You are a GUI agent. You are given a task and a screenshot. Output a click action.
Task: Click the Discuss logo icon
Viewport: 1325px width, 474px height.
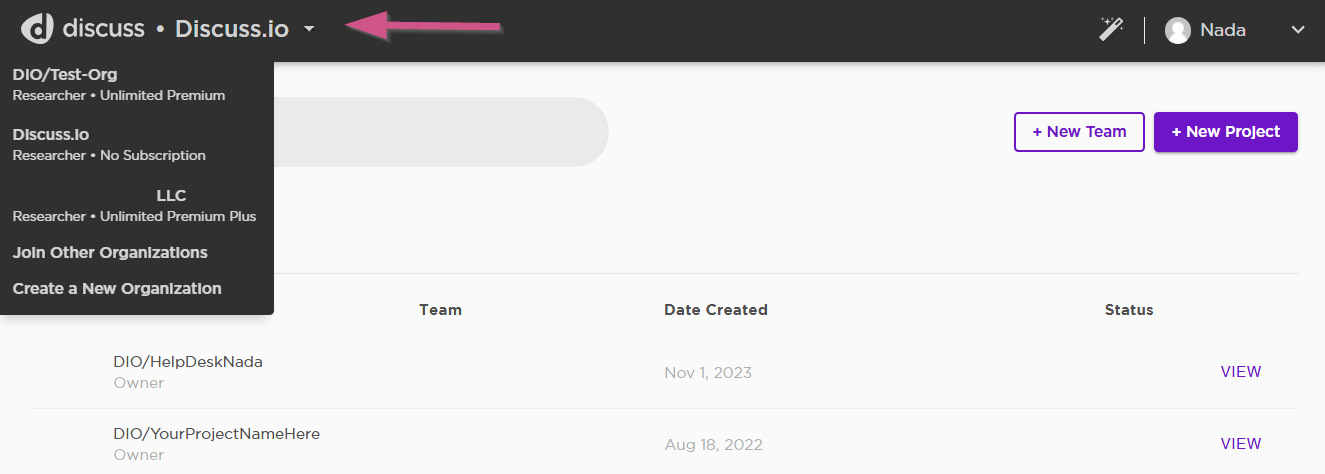click(37, 29)
